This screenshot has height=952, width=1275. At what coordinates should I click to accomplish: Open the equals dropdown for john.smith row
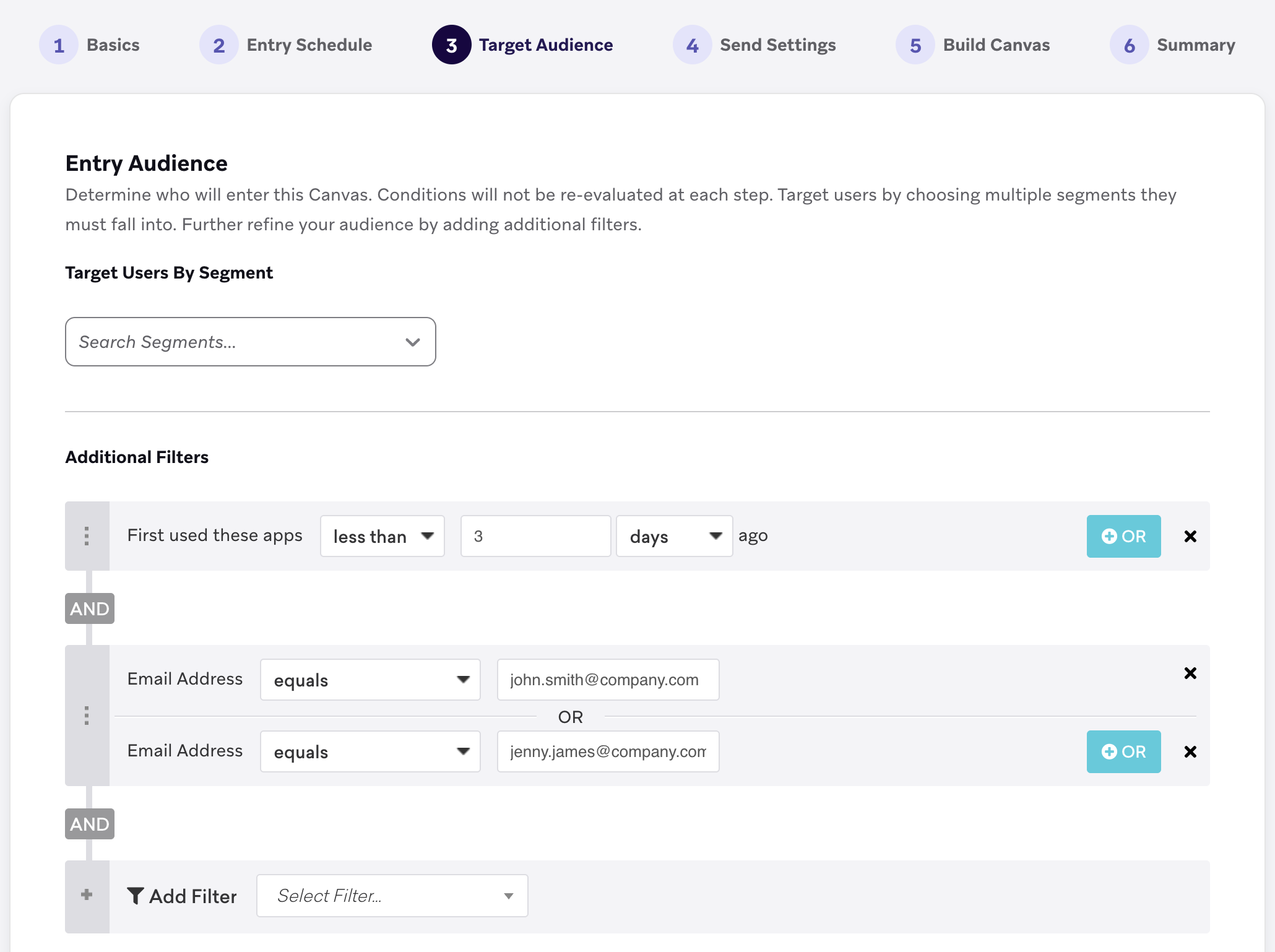370,680
